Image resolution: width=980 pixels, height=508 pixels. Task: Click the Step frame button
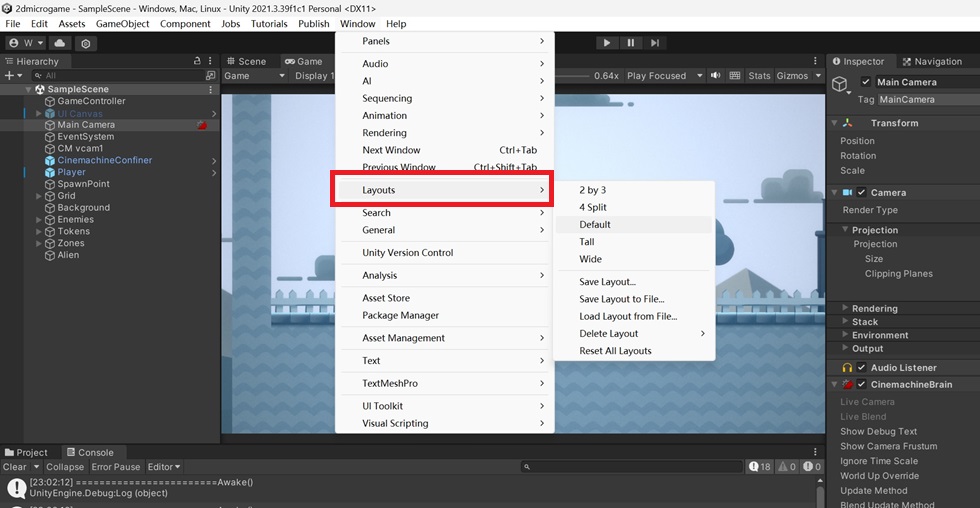coord(654,42)
